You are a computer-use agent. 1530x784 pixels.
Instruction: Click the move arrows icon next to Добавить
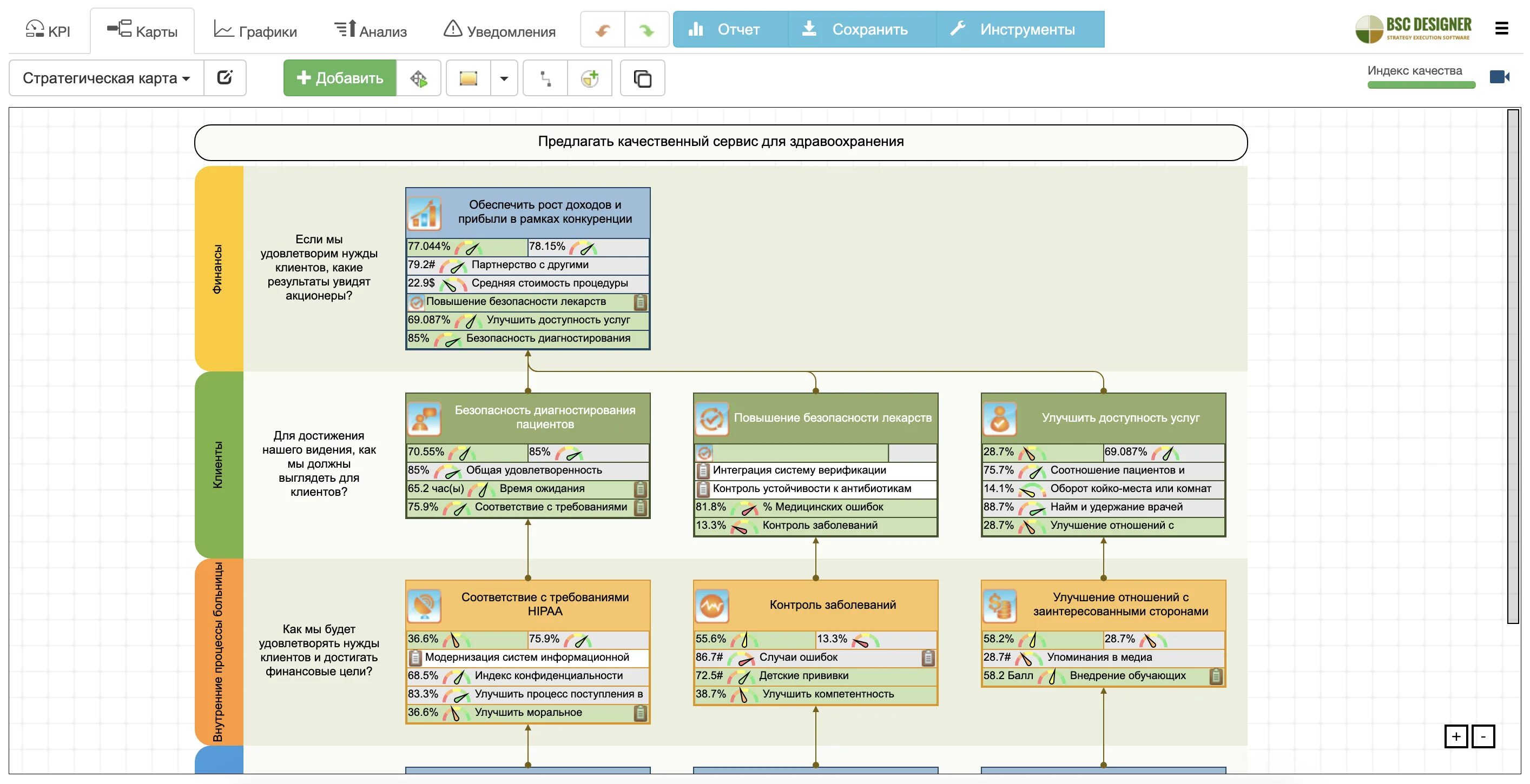418,78
